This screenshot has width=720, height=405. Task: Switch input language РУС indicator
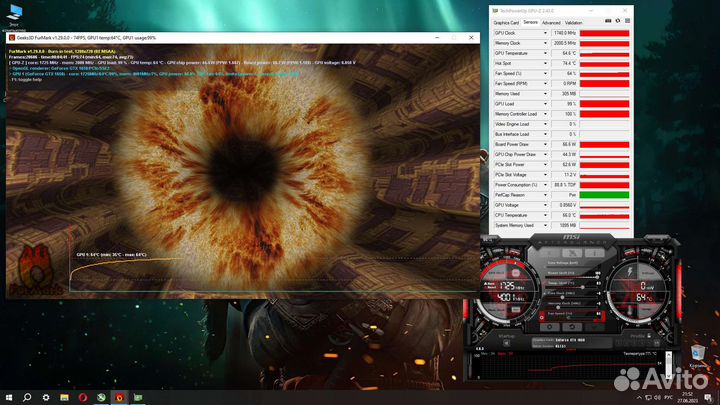coord(669,397)
